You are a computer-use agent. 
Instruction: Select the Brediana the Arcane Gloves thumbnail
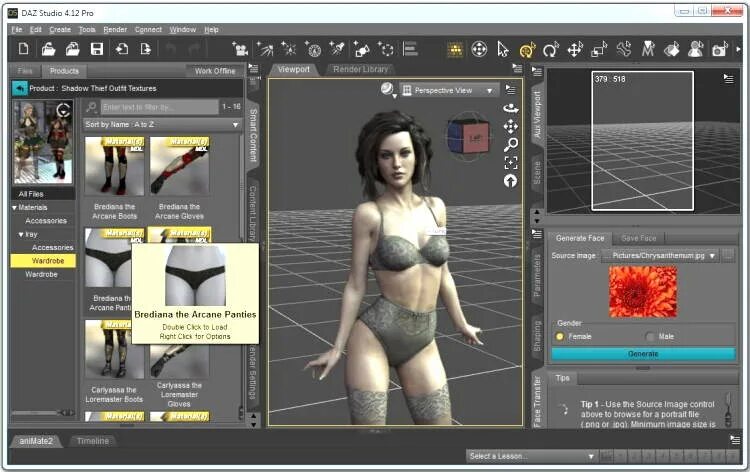point(179,166)
